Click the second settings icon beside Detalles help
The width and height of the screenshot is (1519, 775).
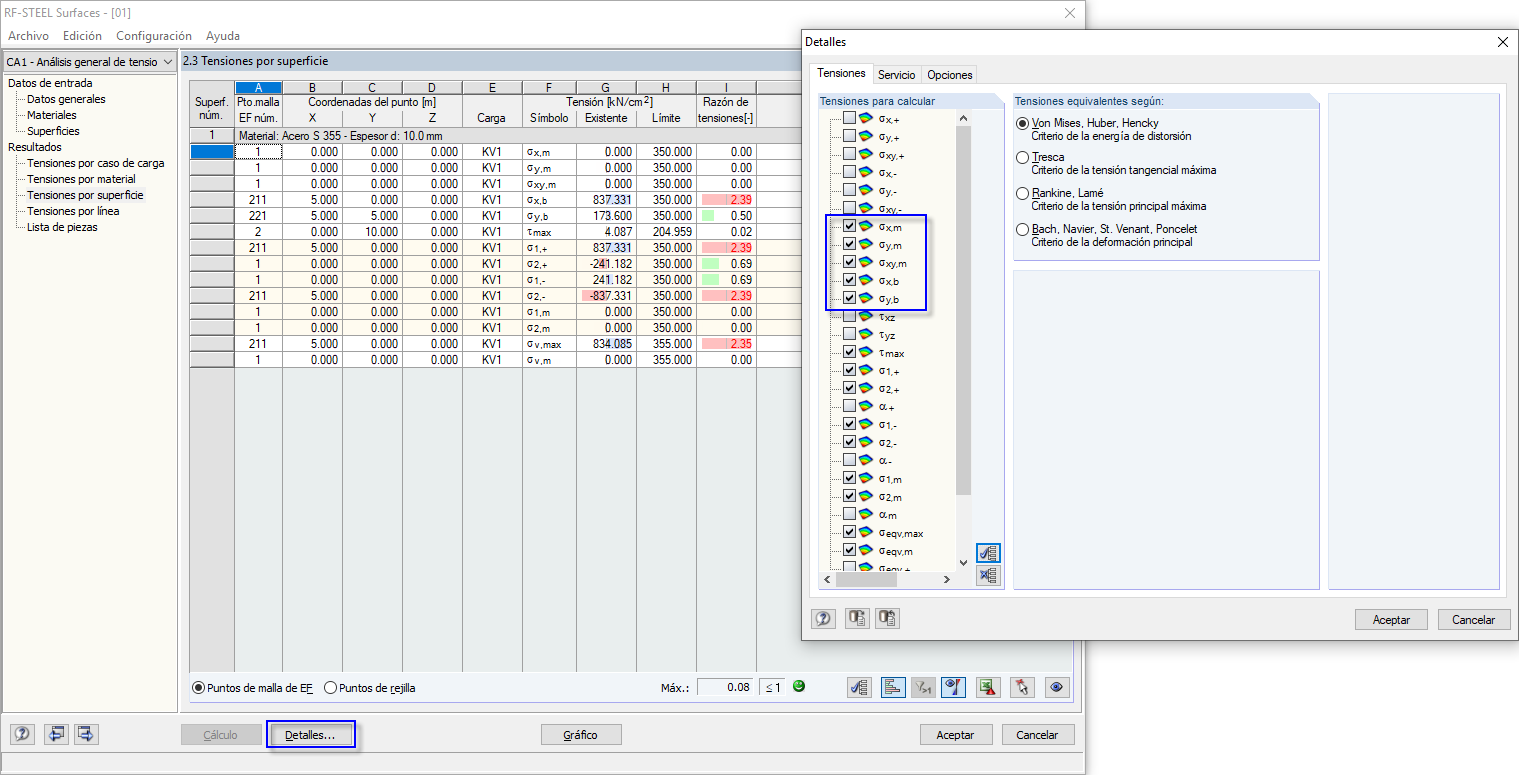coord(887,619)
